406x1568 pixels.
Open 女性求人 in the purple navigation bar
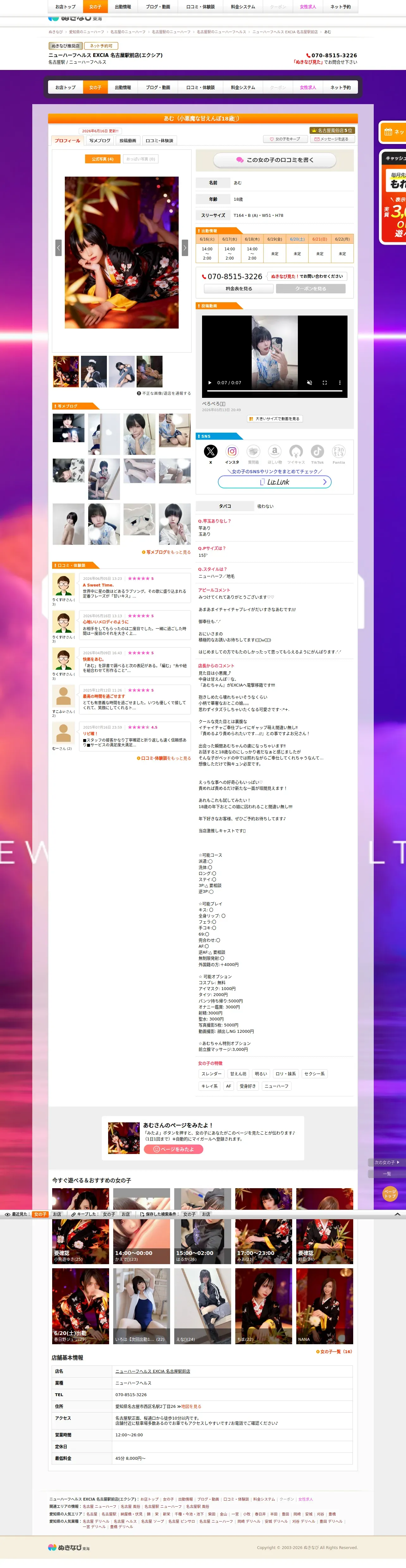[308, 88]
